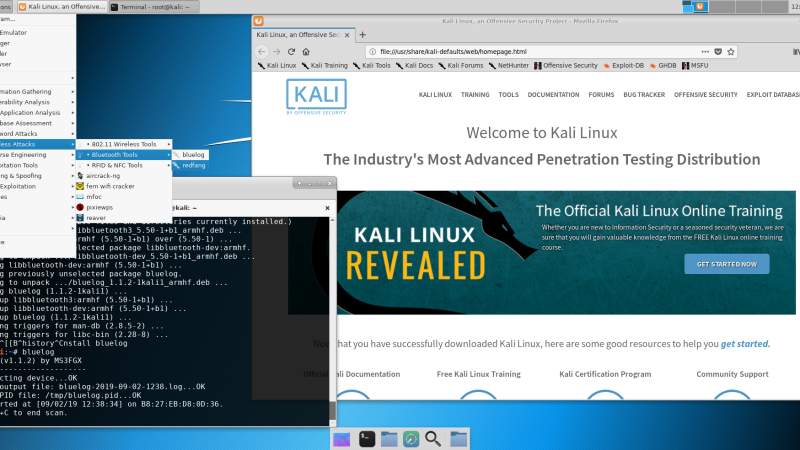Open a new Firefox tab
Image resolution: width=800 pixels, height=450 pixels.
point(362,35)
